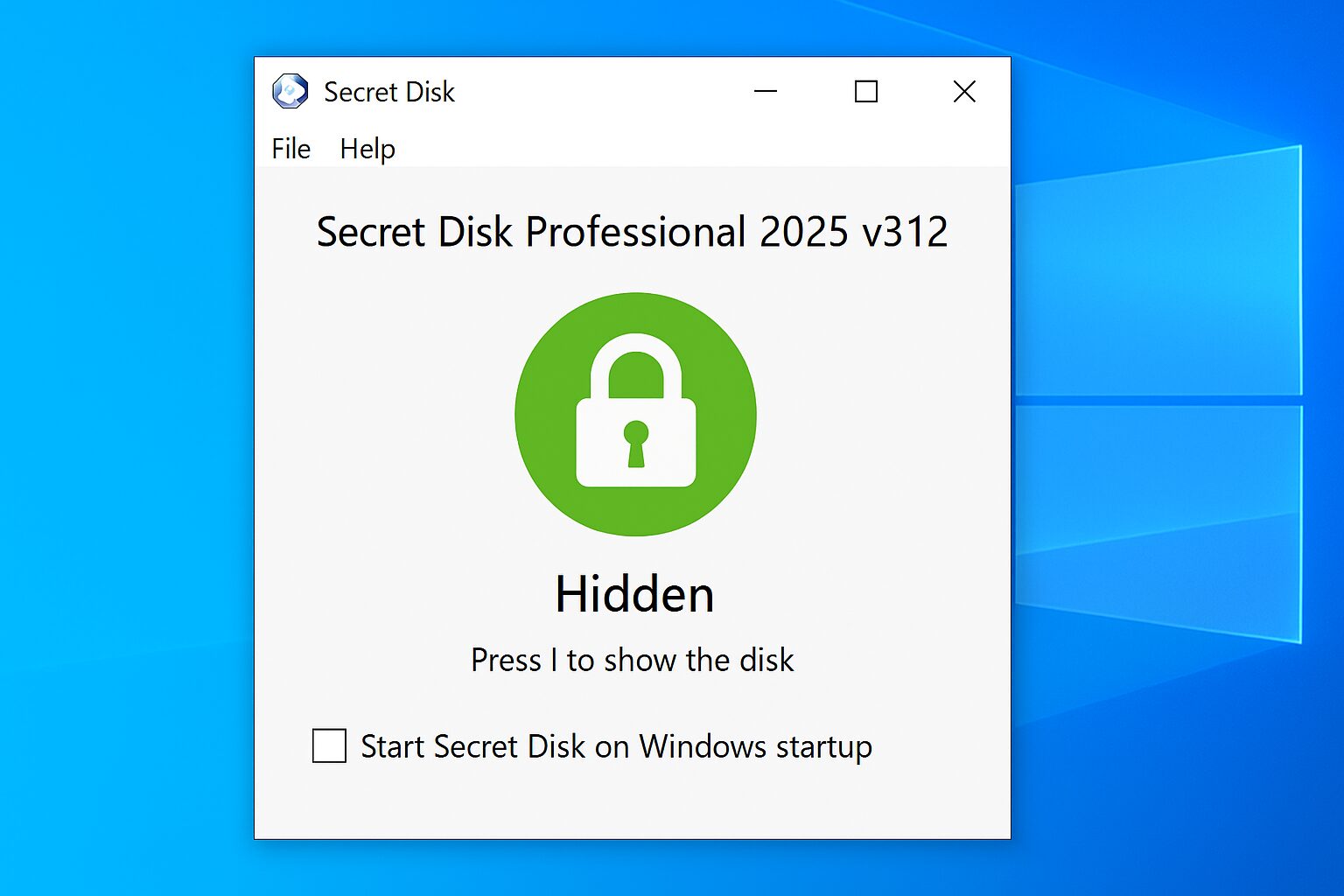Click the Press I to show the disk text
The height and width of the screenshot is (896, 1344).
[632, 661]
